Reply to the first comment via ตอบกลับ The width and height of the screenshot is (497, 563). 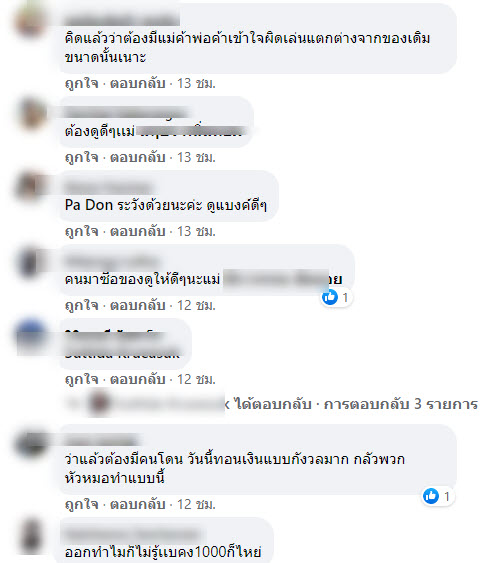click(138, 83)
